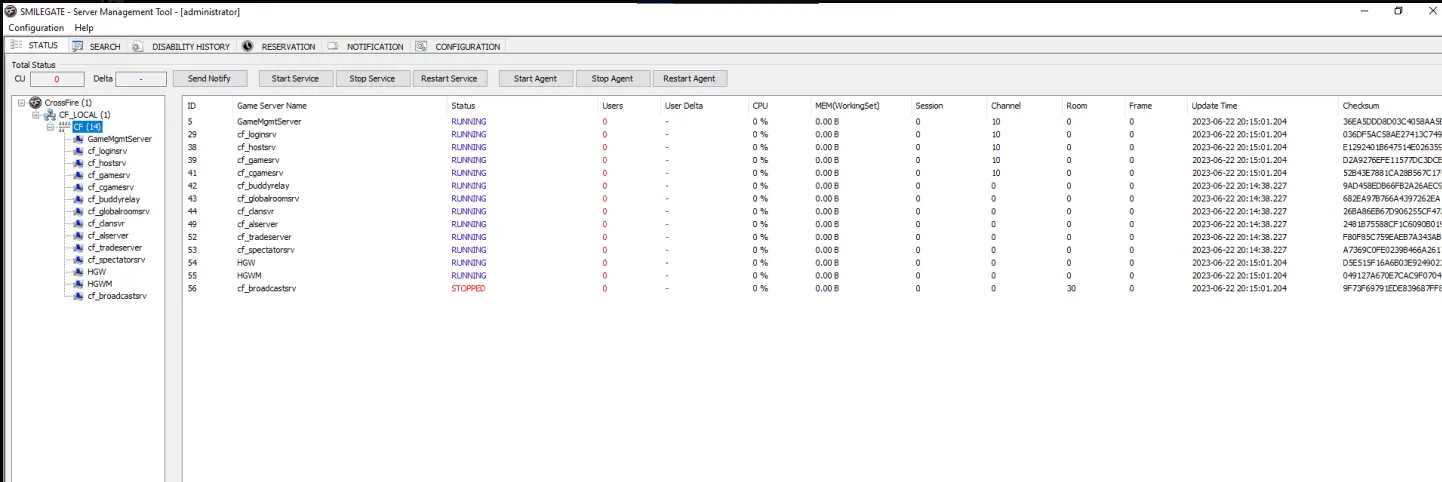Image resolution: width=1442 pixels, height=482 pixels.
Task: Click cf_globalroomsrv's server icon in tree
Action: (79, 211)
